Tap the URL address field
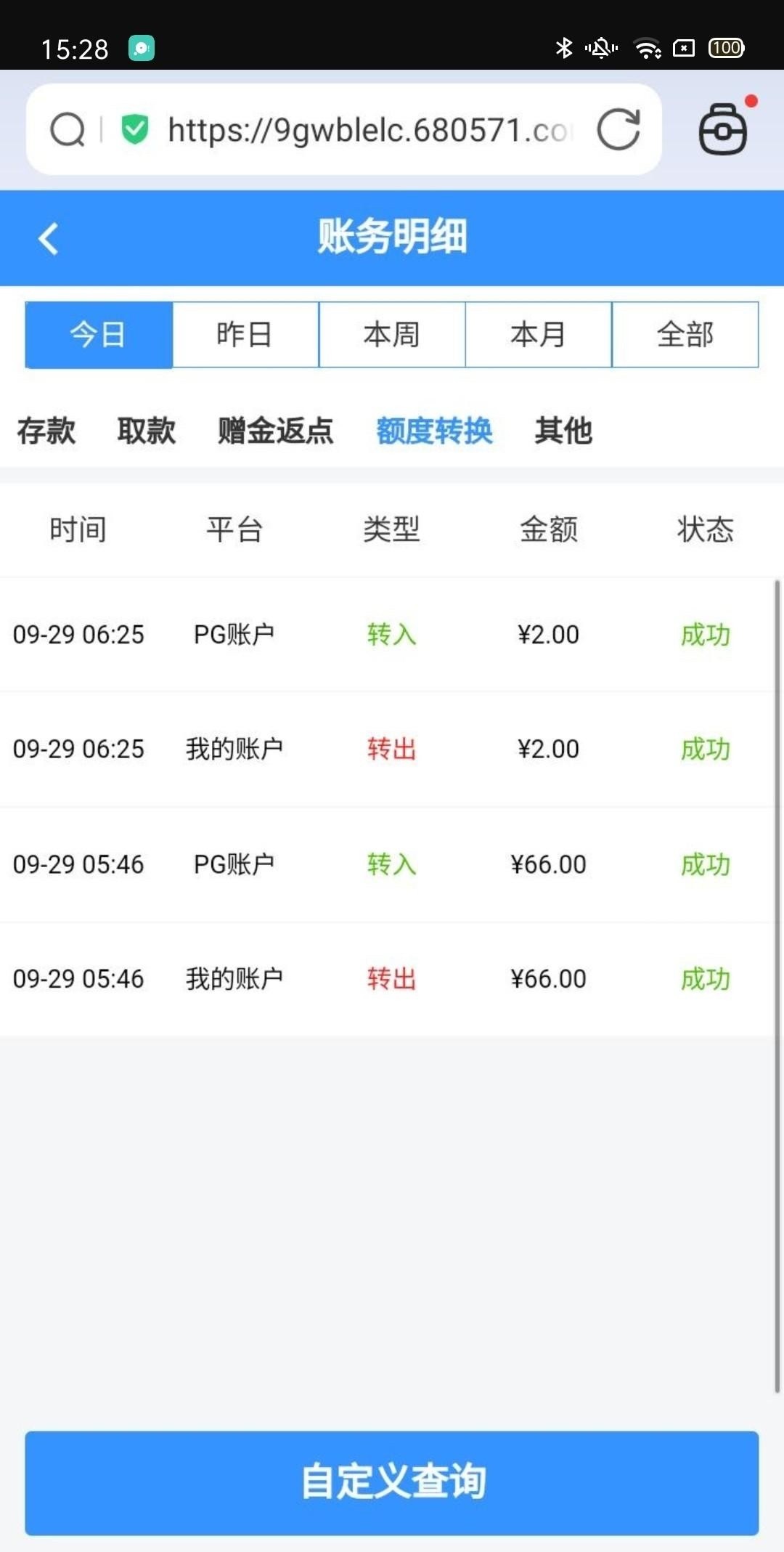The width and height of the screenshot is (784, 1552). [367, 130]
